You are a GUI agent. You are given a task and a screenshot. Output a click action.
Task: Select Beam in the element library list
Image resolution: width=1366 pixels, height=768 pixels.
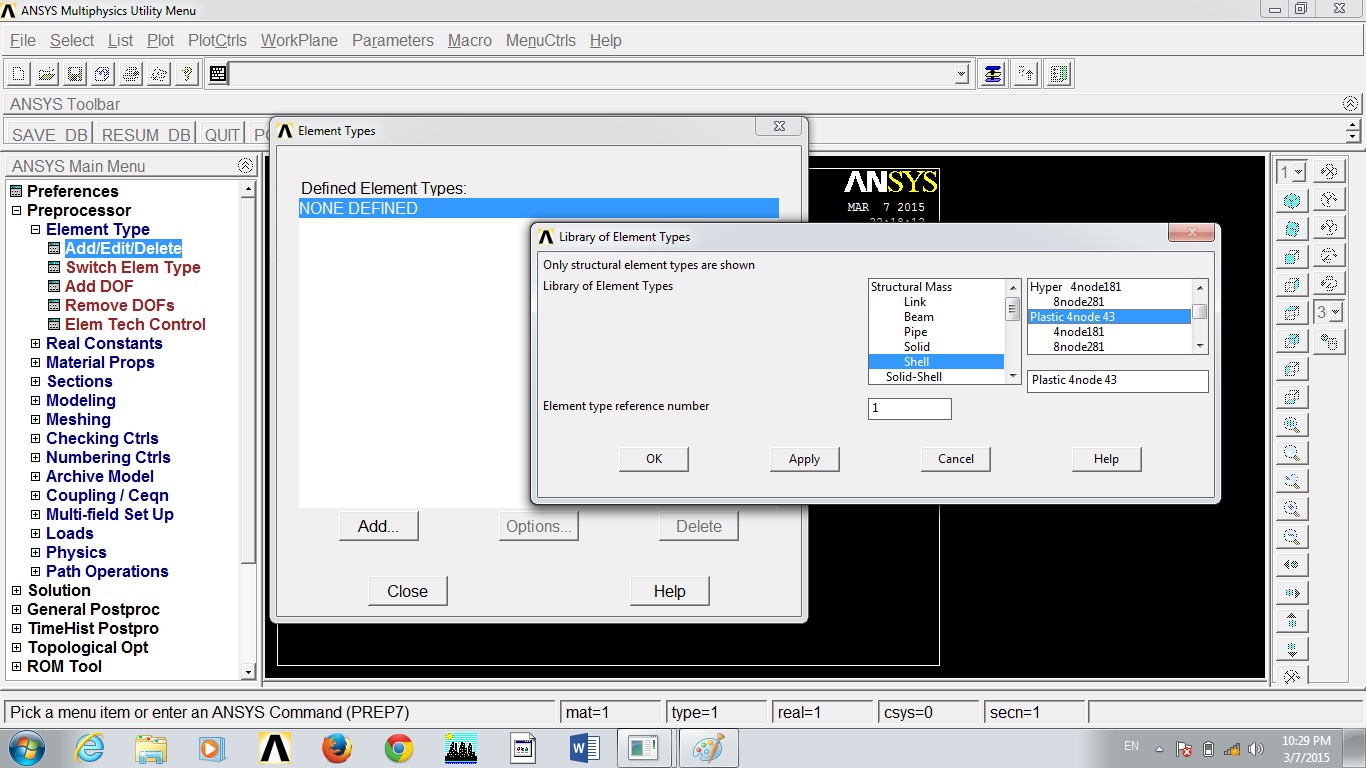pos(918,316)
